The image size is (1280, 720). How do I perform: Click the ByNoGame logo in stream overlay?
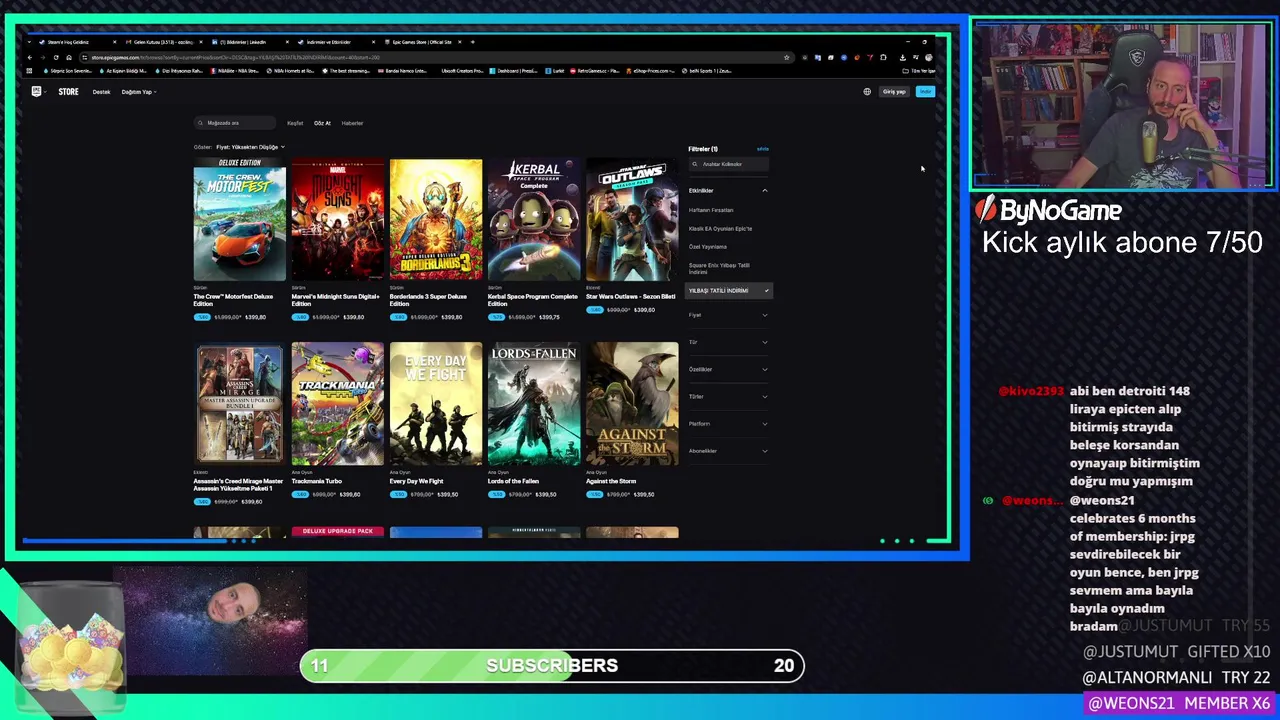tap(1048, 210)
